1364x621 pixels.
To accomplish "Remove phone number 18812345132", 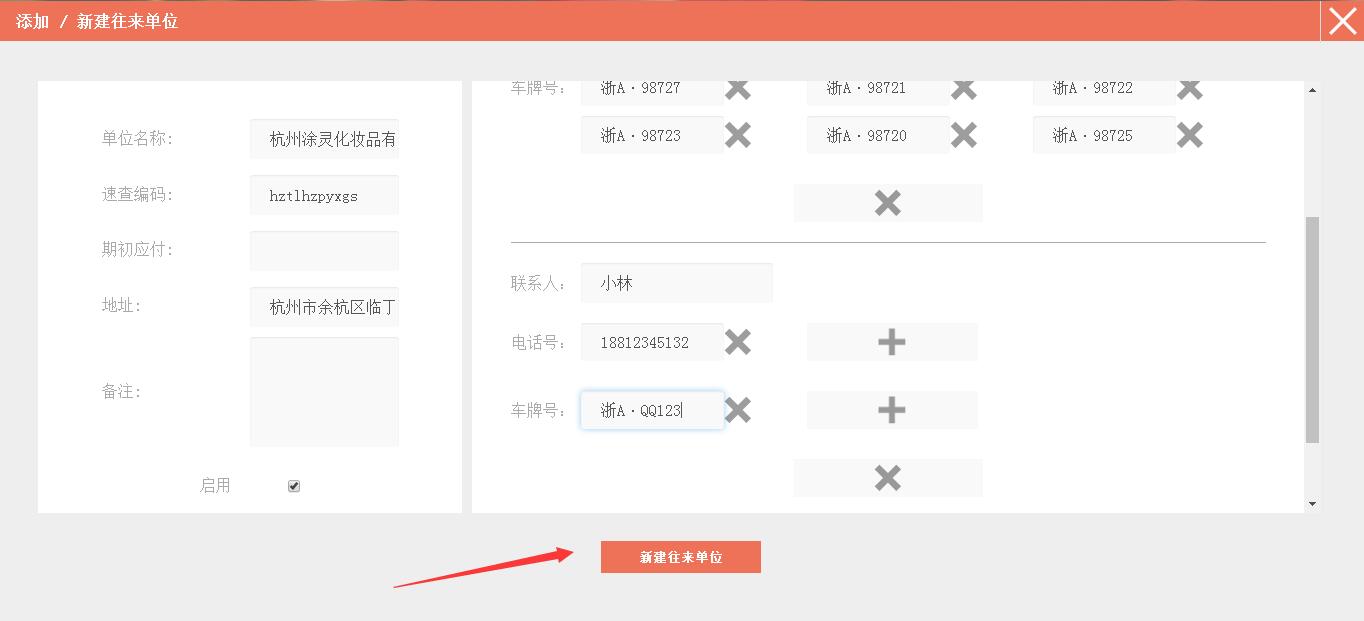I will [x=738, y=342].
